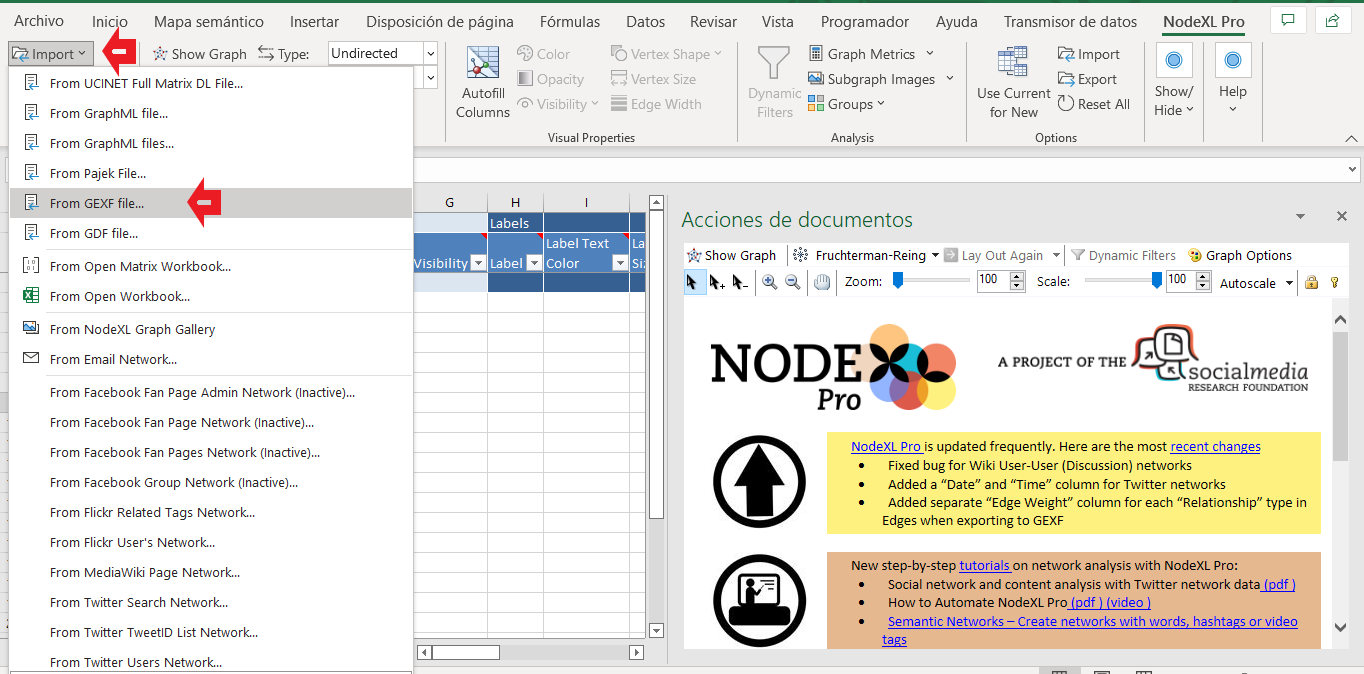The image size is (1364, 674).
Task: Expand the Fruchterman-Reingold layout dropdown
Action: click(935, 255)
